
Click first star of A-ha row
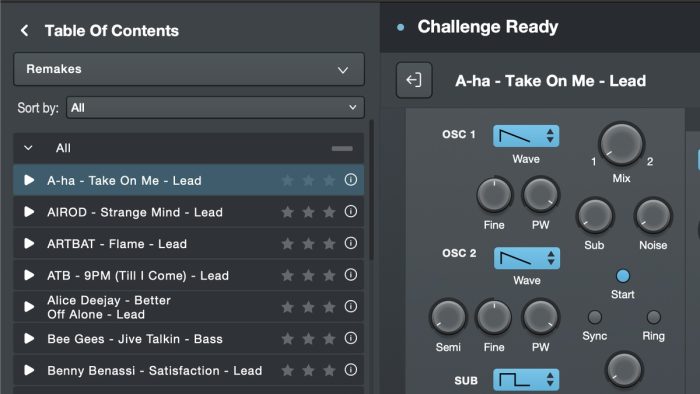(x=288, y=180)
